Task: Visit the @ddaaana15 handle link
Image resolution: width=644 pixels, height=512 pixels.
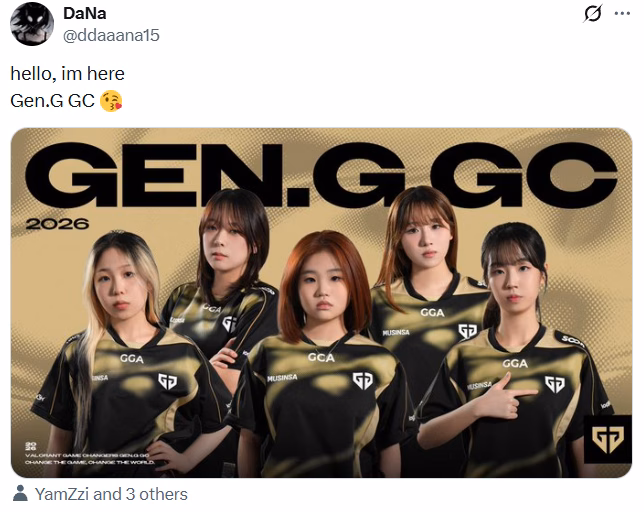Action: [111, 35]
